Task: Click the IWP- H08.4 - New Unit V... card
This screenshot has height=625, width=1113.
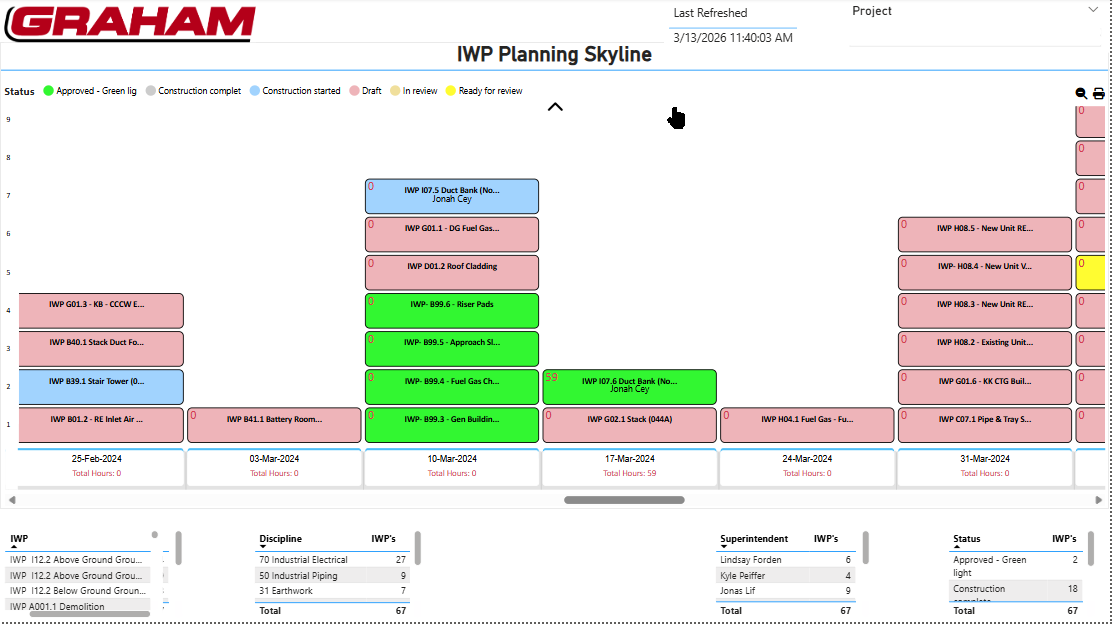Action: pyautogui.click(x=985, y=272)
